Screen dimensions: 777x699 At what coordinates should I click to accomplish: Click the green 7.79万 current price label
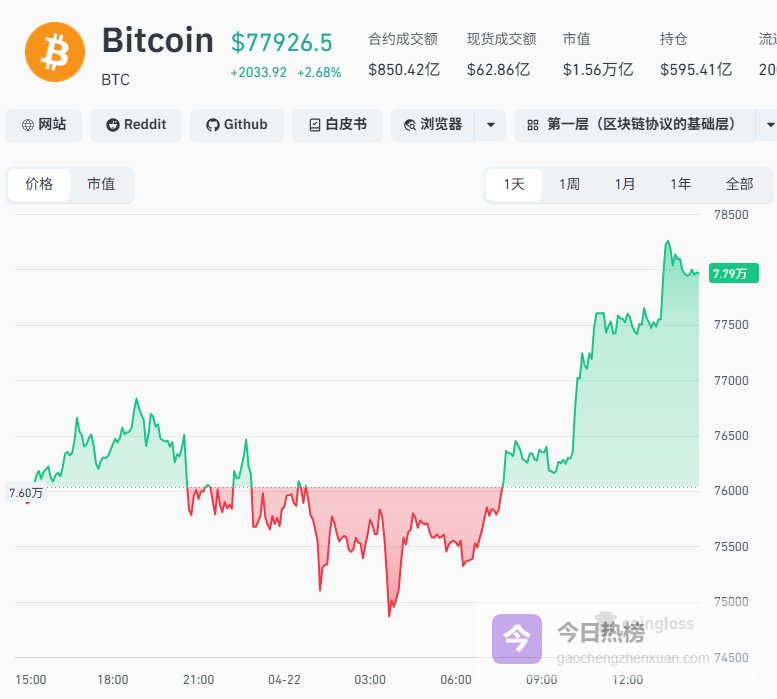729,273
